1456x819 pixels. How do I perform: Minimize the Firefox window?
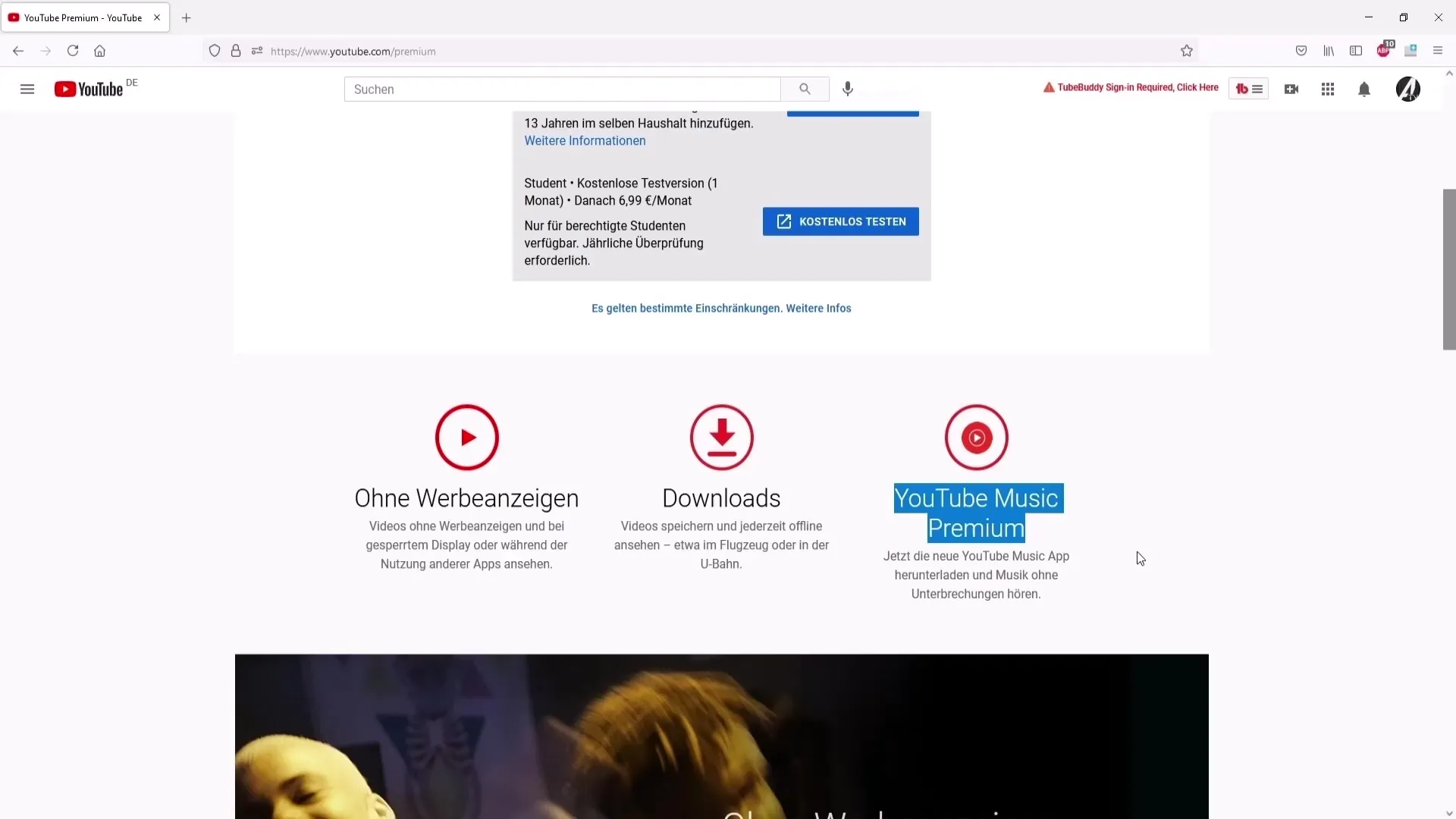1369,17
